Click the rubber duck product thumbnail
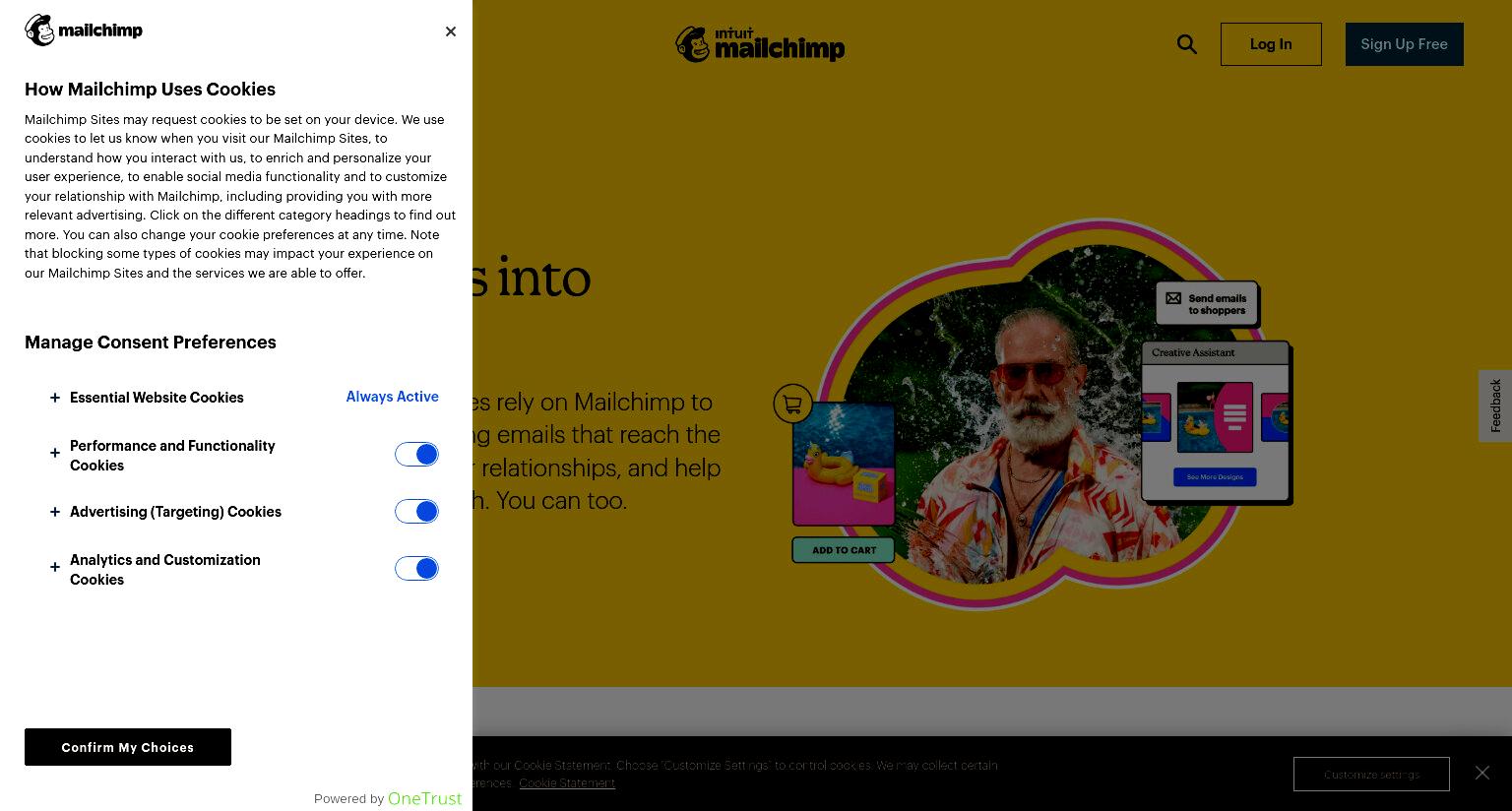 844,464
